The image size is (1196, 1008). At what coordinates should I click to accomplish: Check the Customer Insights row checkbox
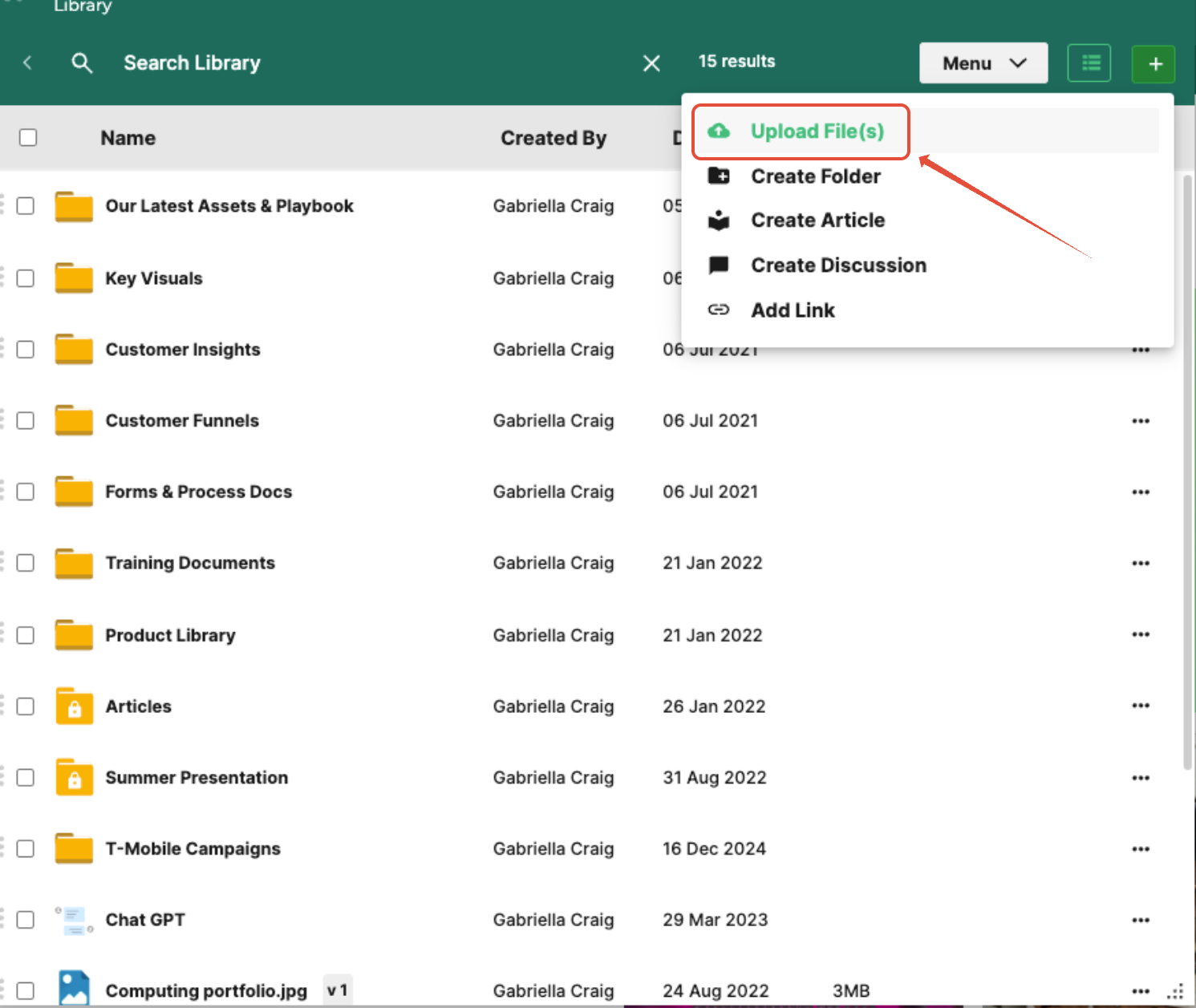point(26,350)
